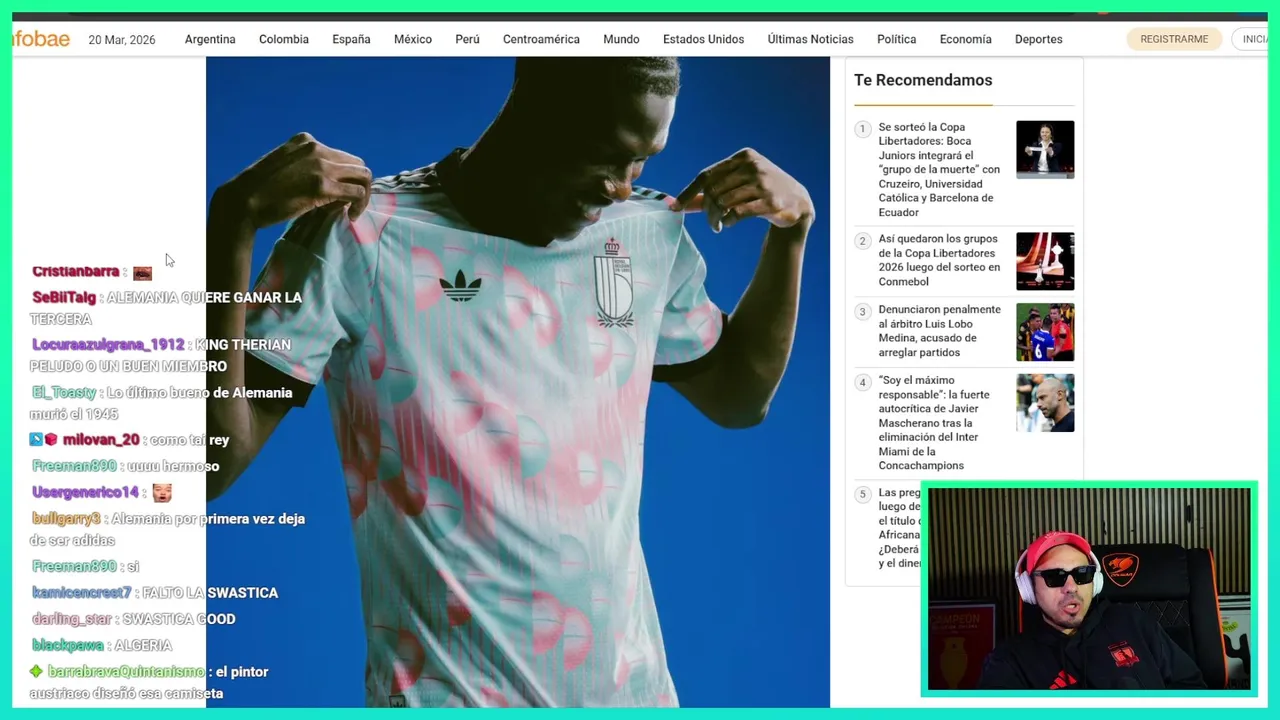Click the number 5 ranking badge
The height and width of the screenshot is (720, 1280).
(x=863, y=494)
